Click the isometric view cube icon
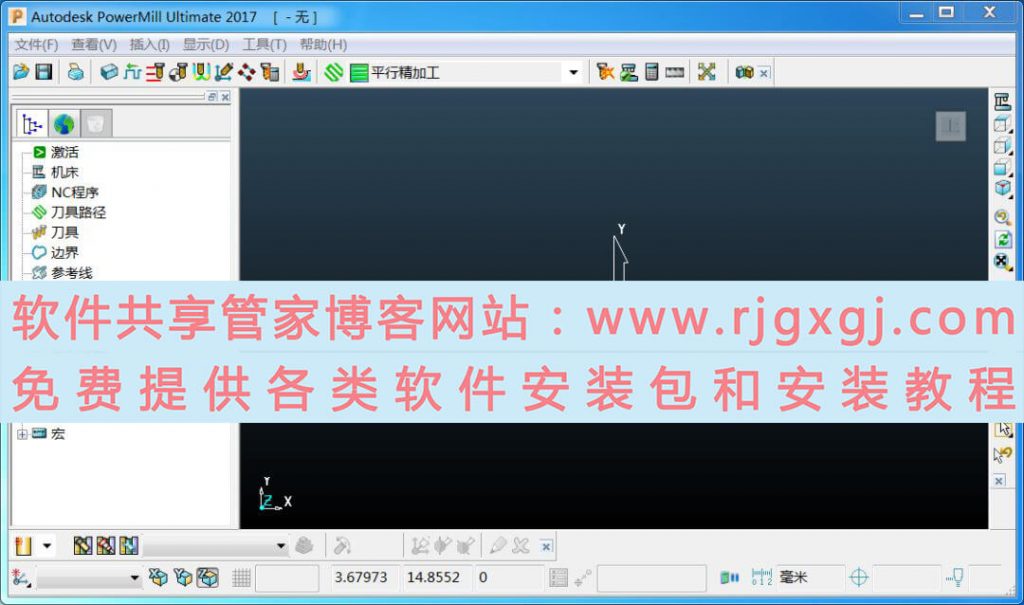 tap(1002, 188)
